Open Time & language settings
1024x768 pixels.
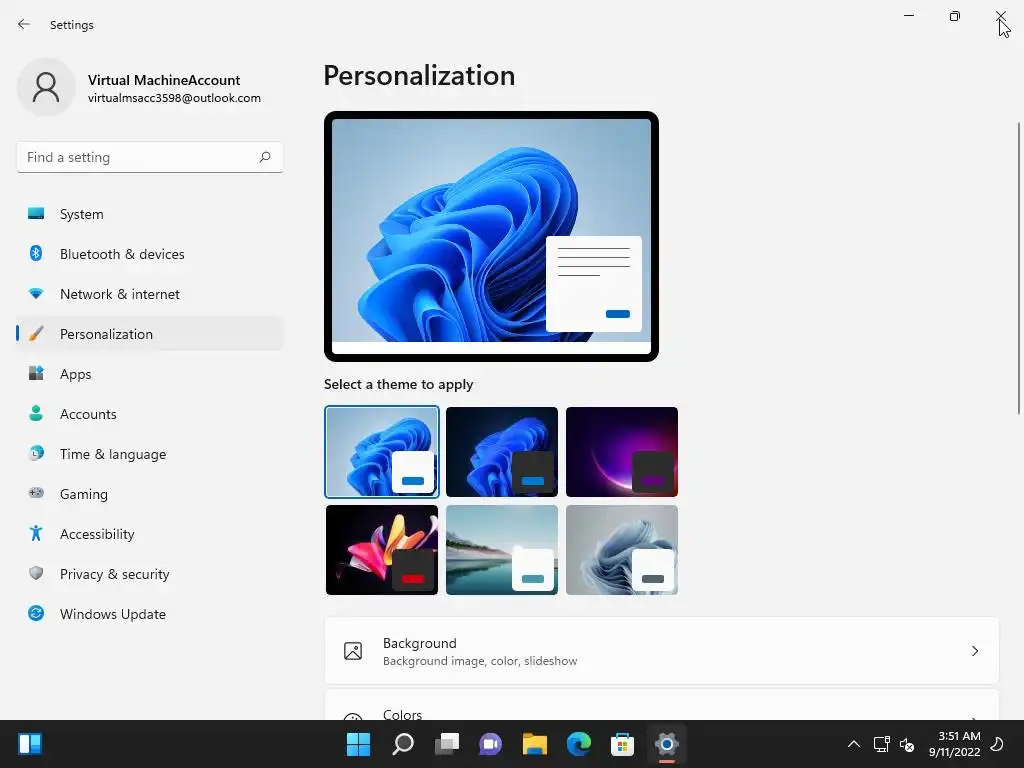pyautogui.click(x=150, y=453)
